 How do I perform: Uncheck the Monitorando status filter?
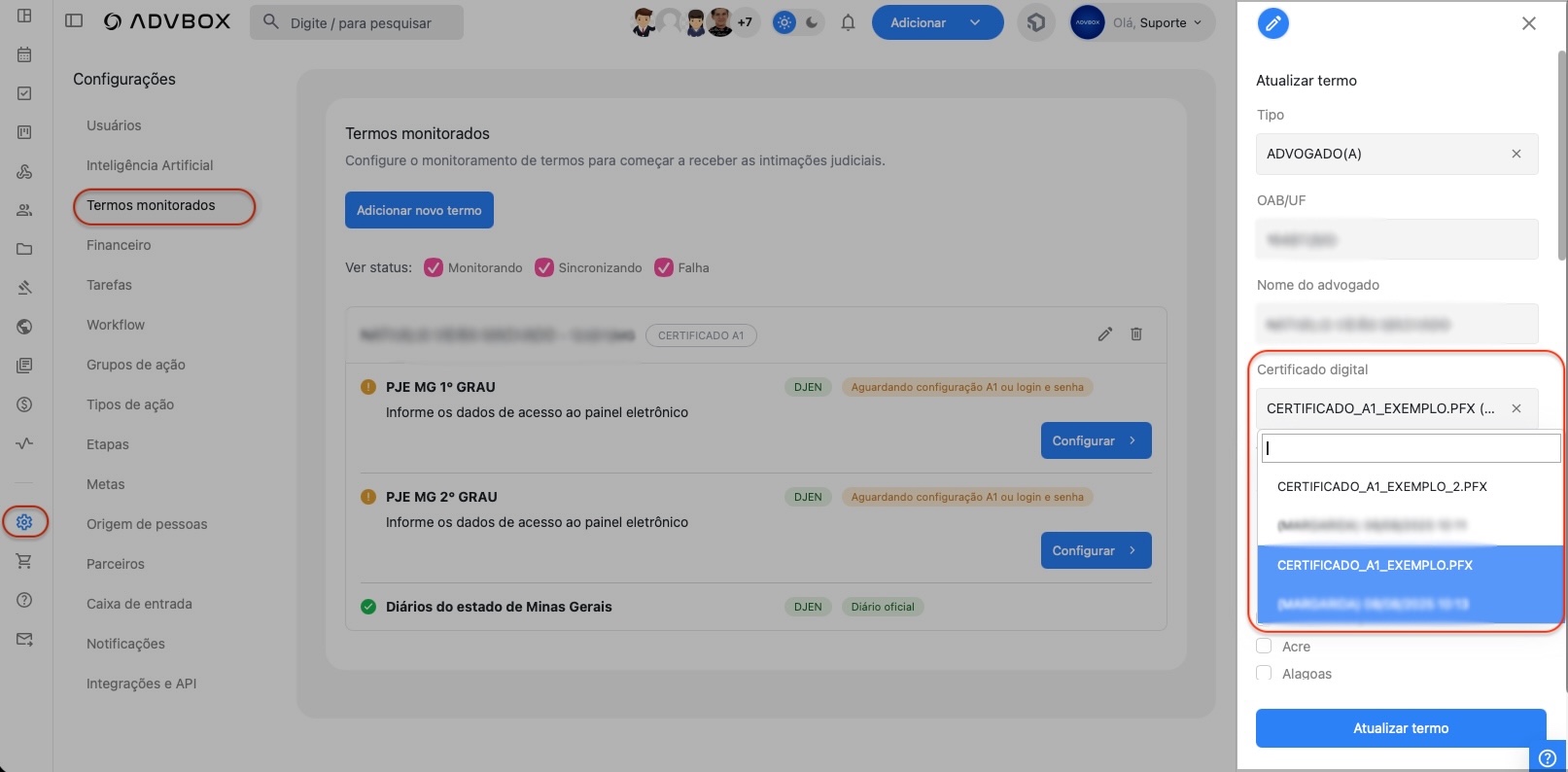434,267
